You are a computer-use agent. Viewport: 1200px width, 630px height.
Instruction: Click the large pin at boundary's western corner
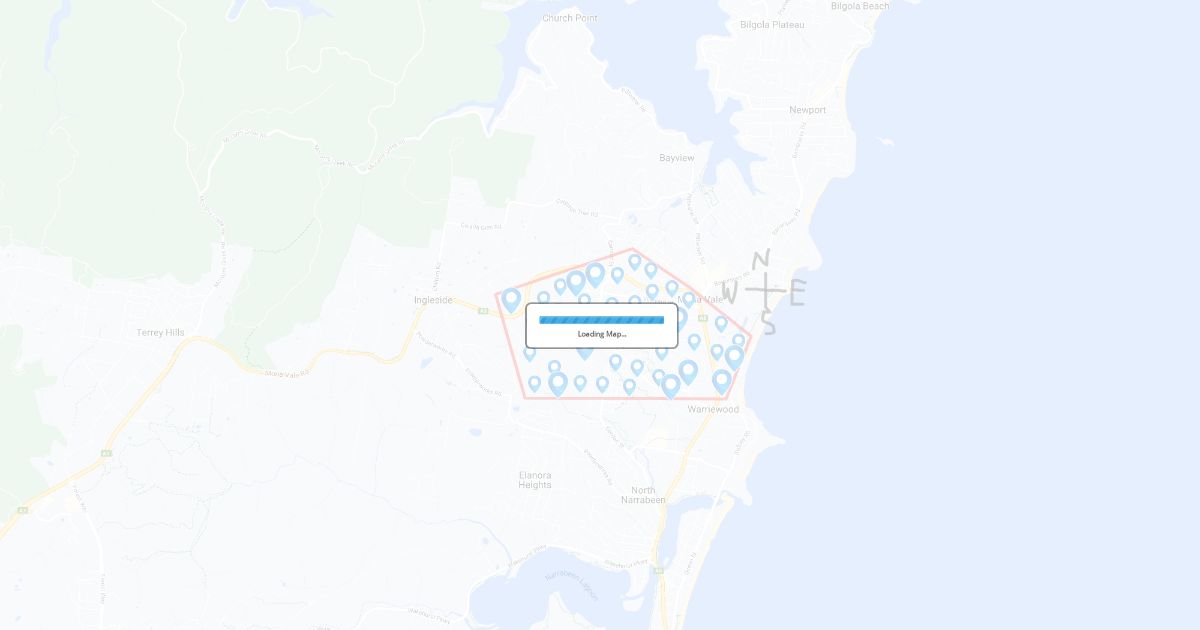point(511,300)
